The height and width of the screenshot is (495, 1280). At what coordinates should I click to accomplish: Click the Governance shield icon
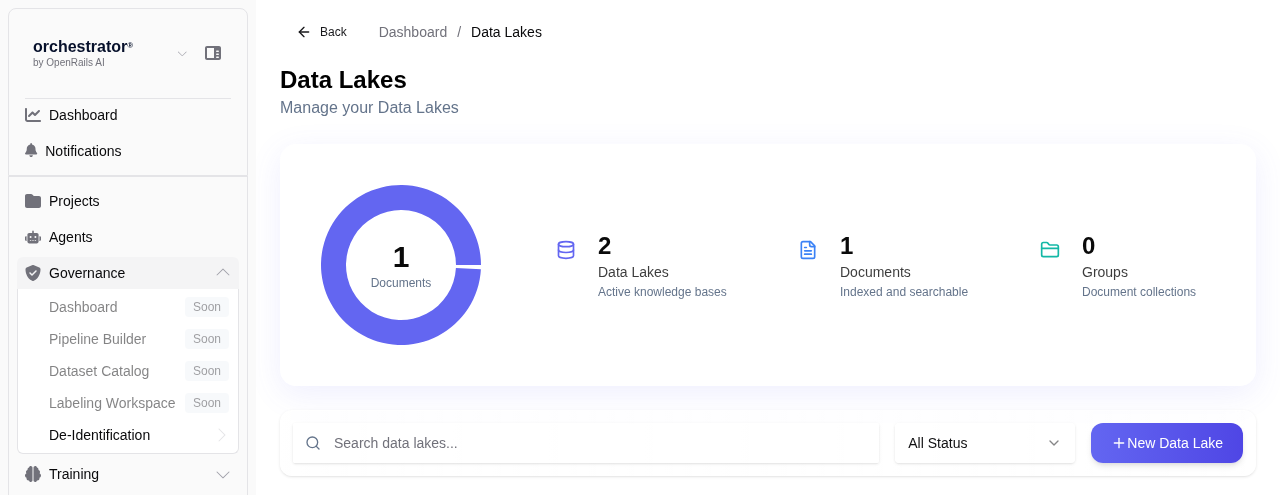(x=33, y=273)
